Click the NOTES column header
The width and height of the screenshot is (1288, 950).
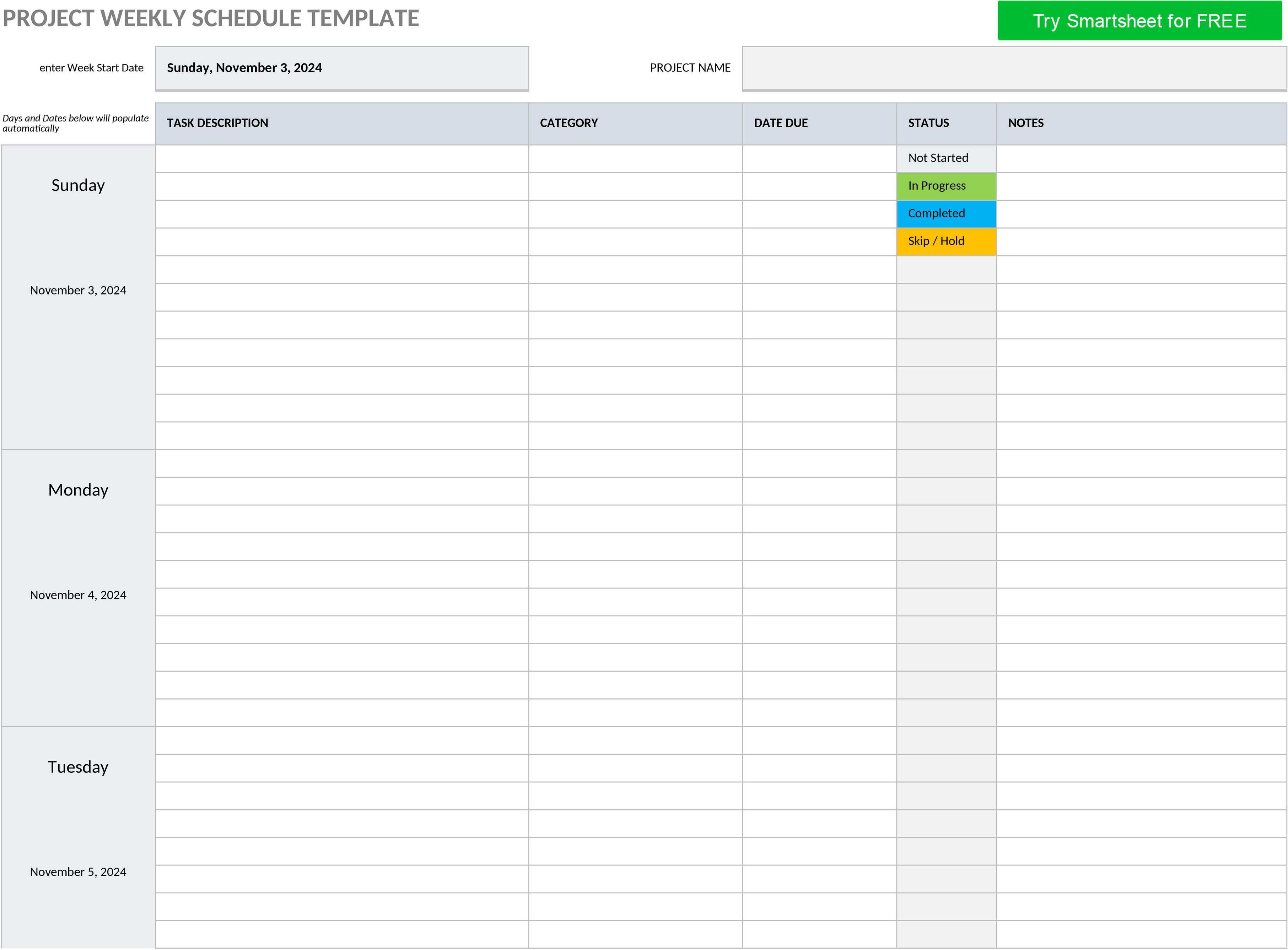(1141, 124)
